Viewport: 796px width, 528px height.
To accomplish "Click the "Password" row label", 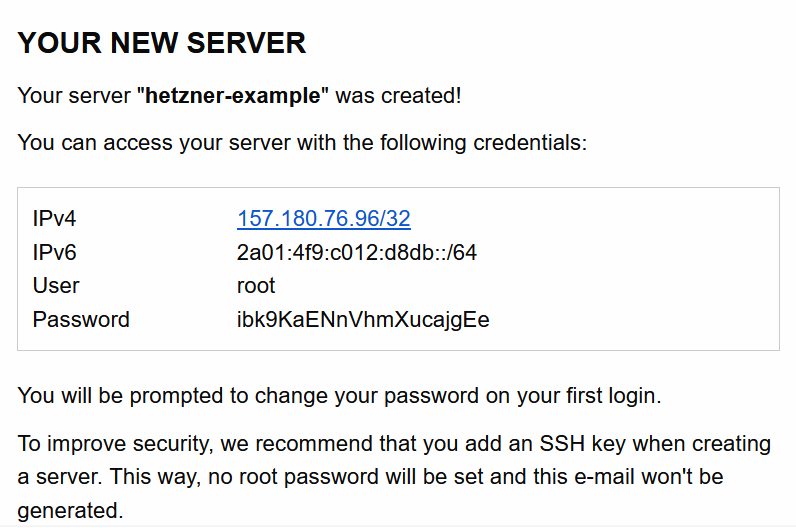I will coord(81,320).
